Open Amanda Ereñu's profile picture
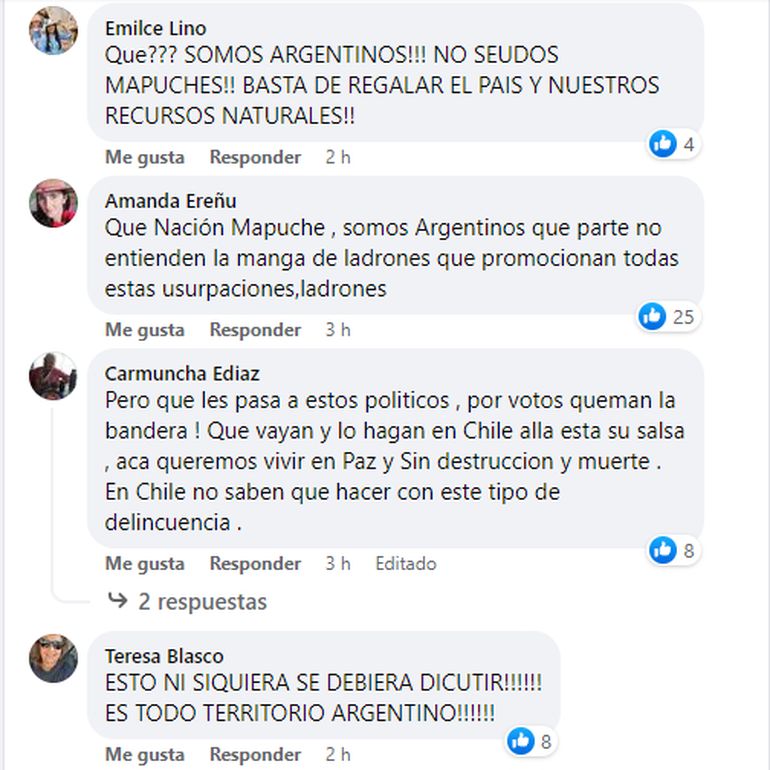 click(53, 203)
